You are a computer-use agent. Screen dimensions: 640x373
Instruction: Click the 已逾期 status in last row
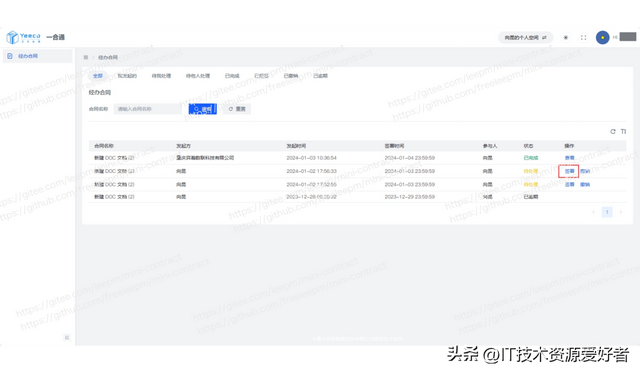coord(531,197)
